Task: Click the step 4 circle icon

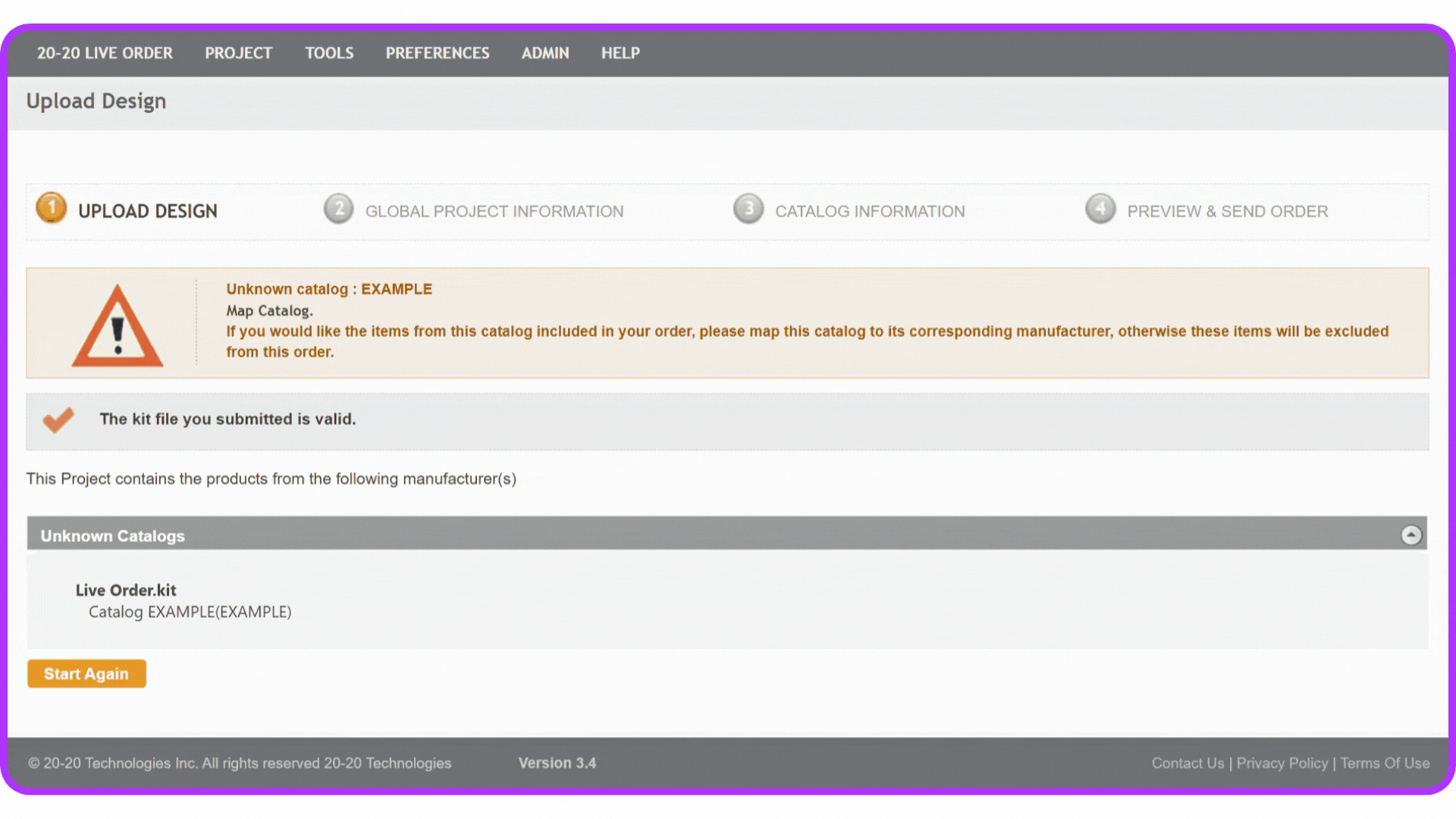Action: [1100, 208]
